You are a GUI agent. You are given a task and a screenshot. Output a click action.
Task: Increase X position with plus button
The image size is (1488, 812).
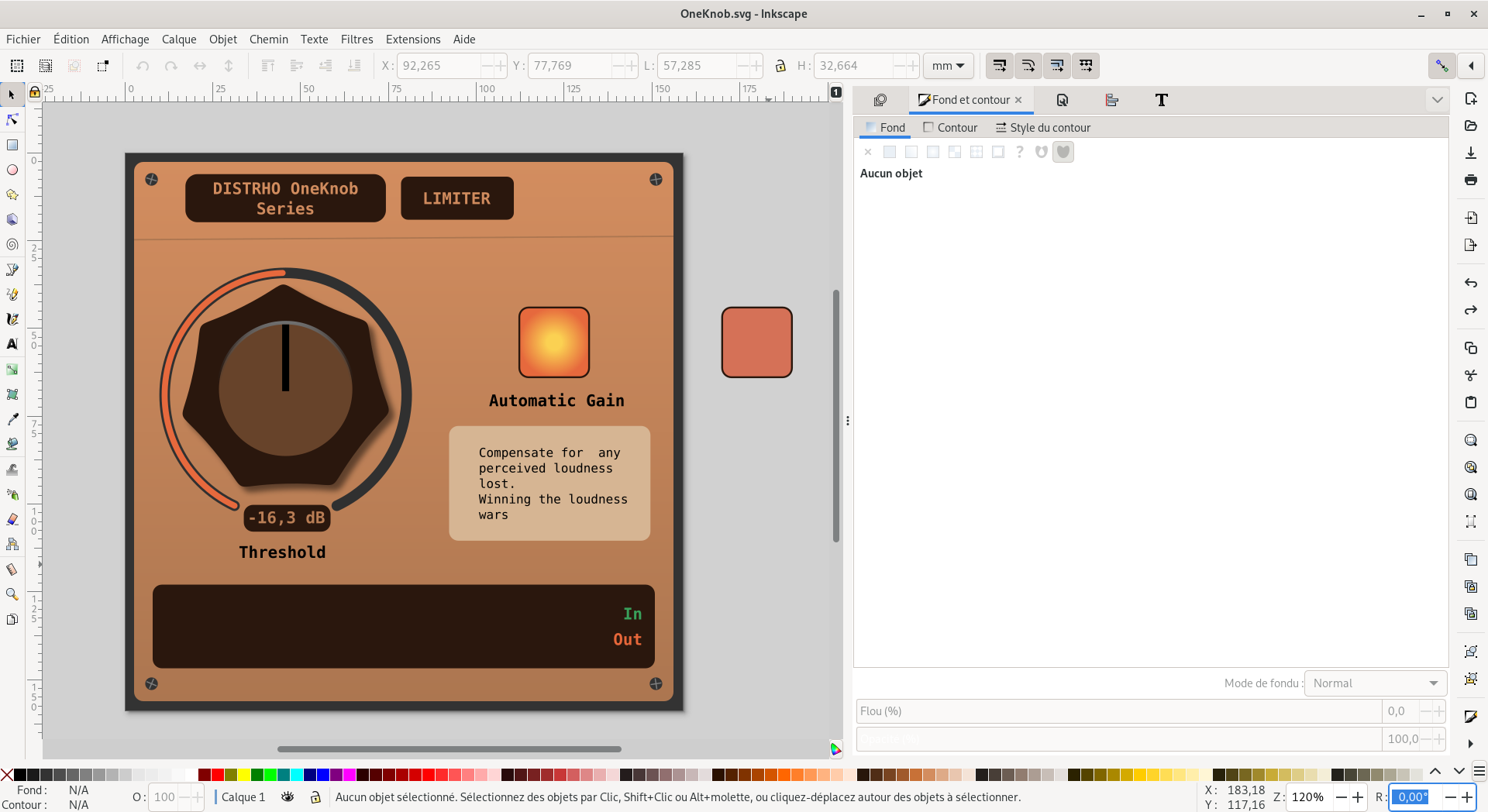point(501,66)
